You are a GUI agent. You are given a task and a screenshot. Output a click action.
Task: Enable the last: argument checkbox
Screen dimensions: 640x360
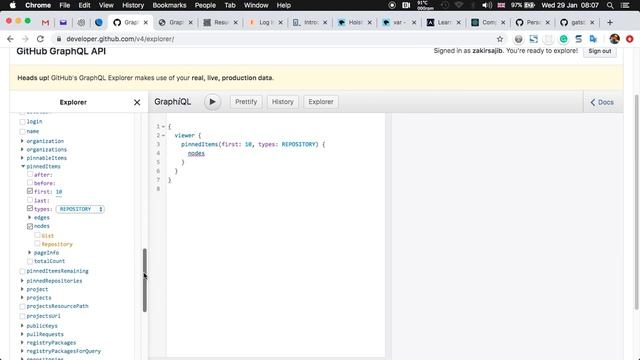(30, 200)
